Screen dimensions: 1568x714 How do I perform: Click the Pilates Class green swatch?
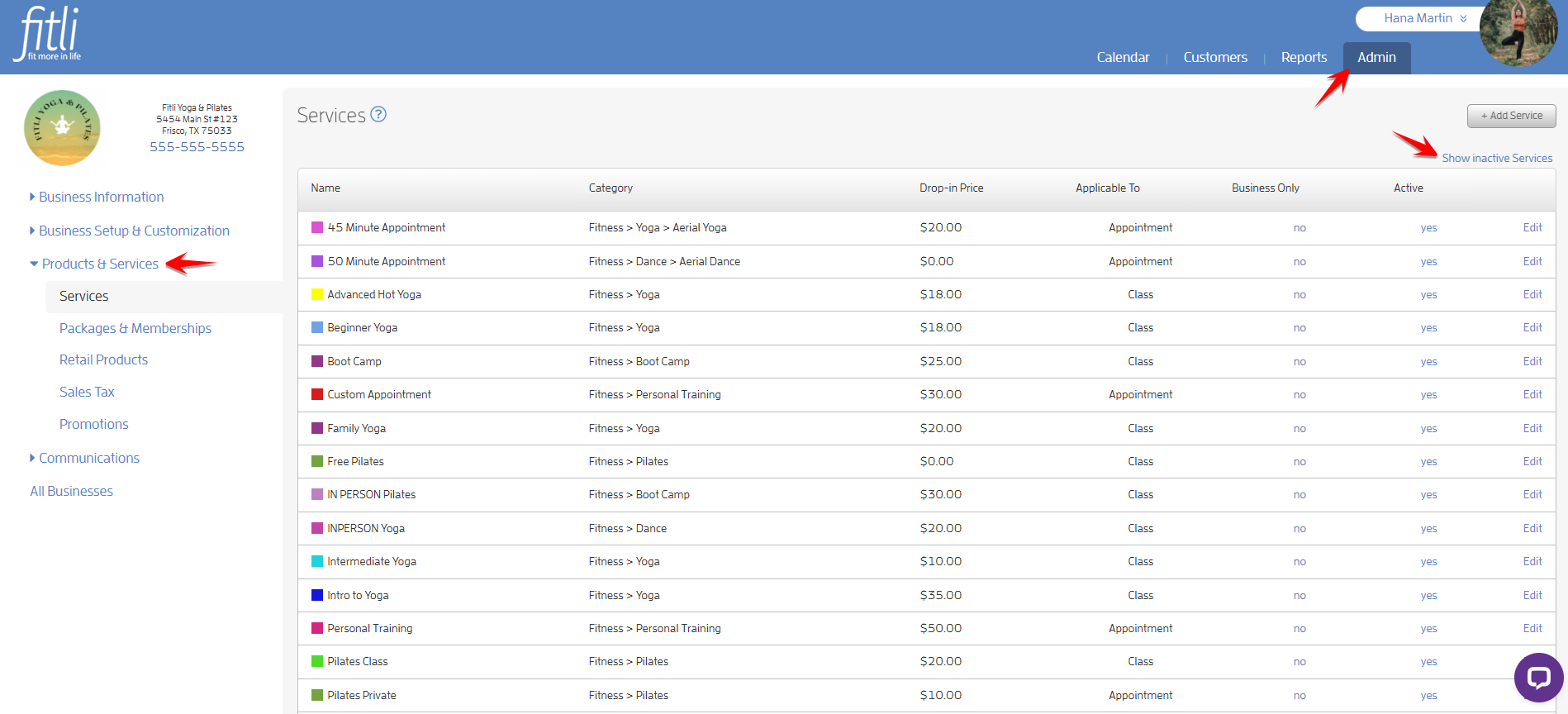(x=317, y=661)
